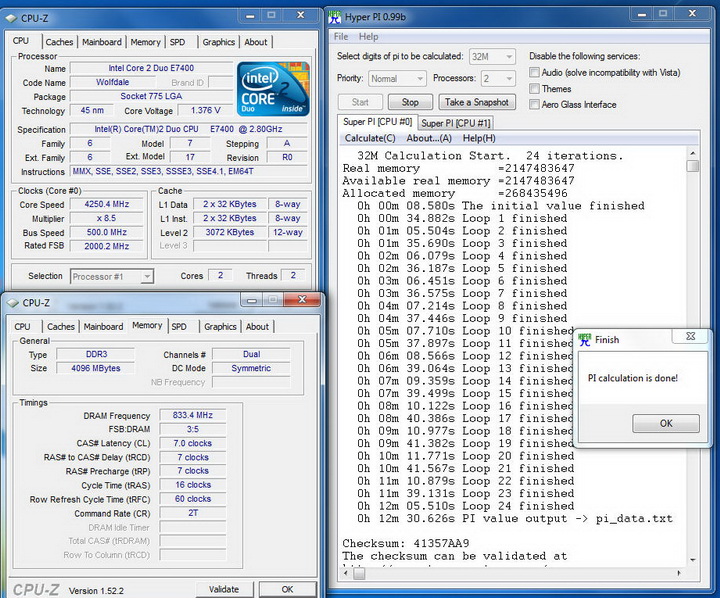This screenshot has height=598, width=720.
Task: Open the pi digits 32M dropdown
Action: point(492,57)
